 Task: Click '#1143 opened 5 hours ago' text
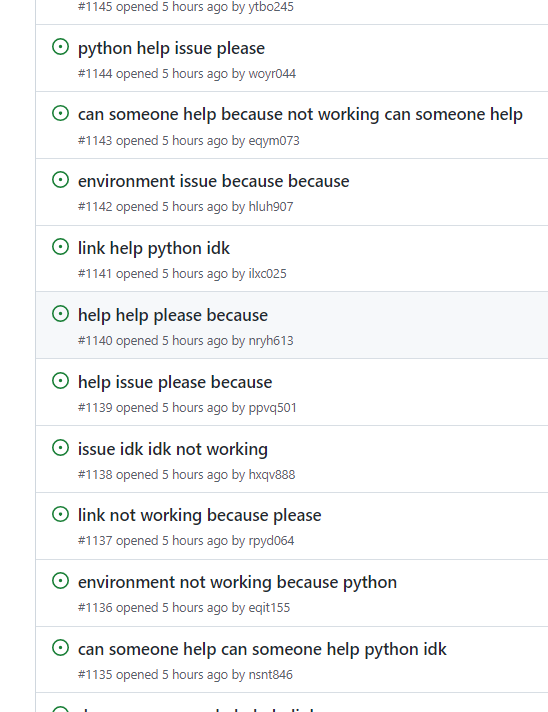[x=153, y=141]
